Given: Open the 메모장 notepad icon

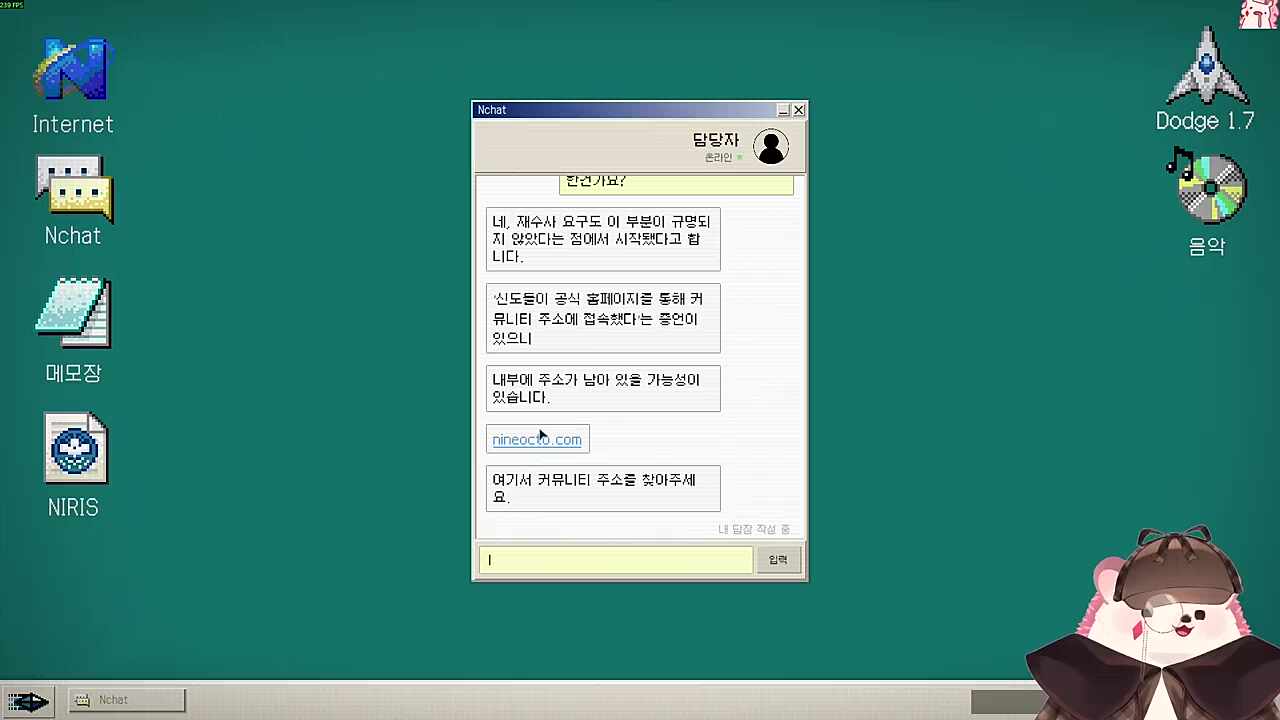Looking at the screenshot, I should [x=73, y=331].
